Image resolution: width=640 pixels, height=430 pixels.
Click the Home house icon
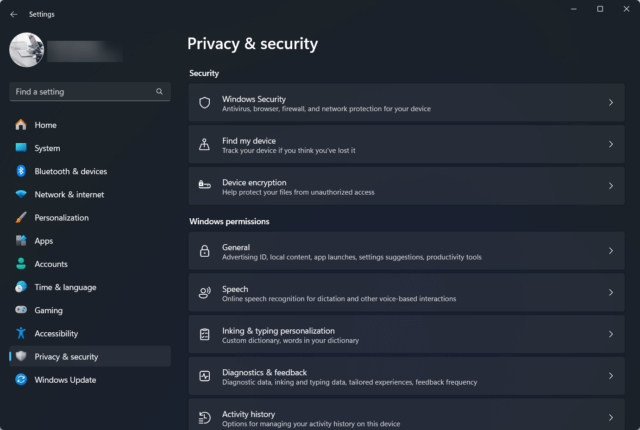pos(21,125)
